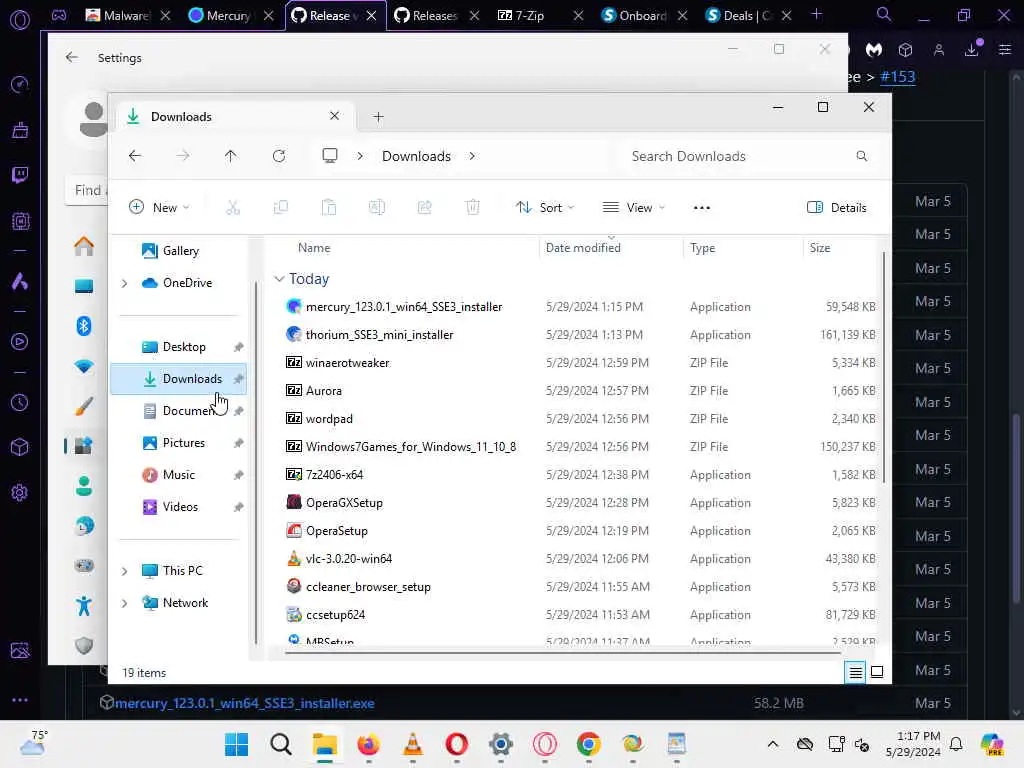Expand the breadcrumb chevron after Downloads
The width and height of the screenshot is (1024, 768).
coord(472,156)
